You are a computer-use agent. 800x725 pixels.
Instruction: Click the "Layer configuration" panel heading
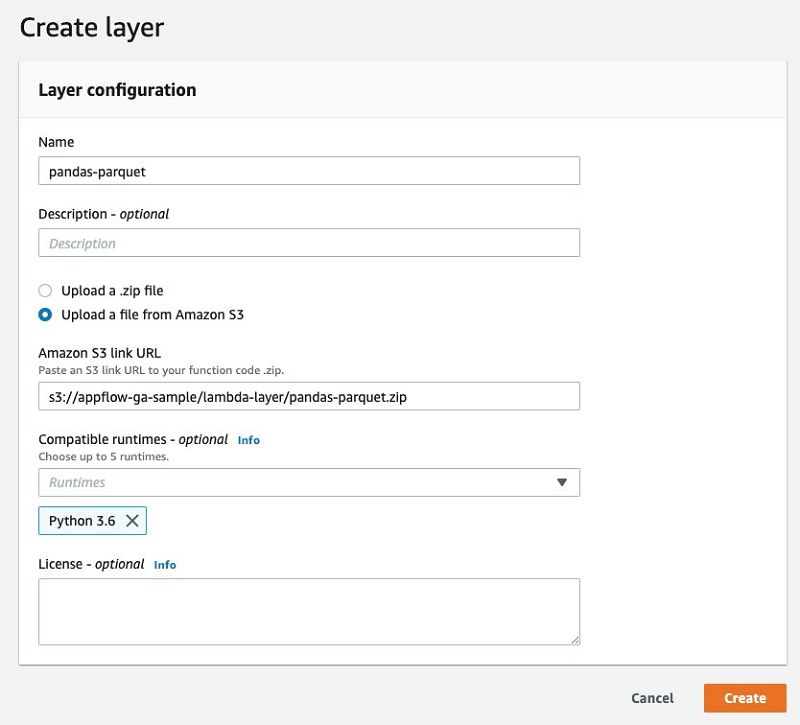point(117,90)
